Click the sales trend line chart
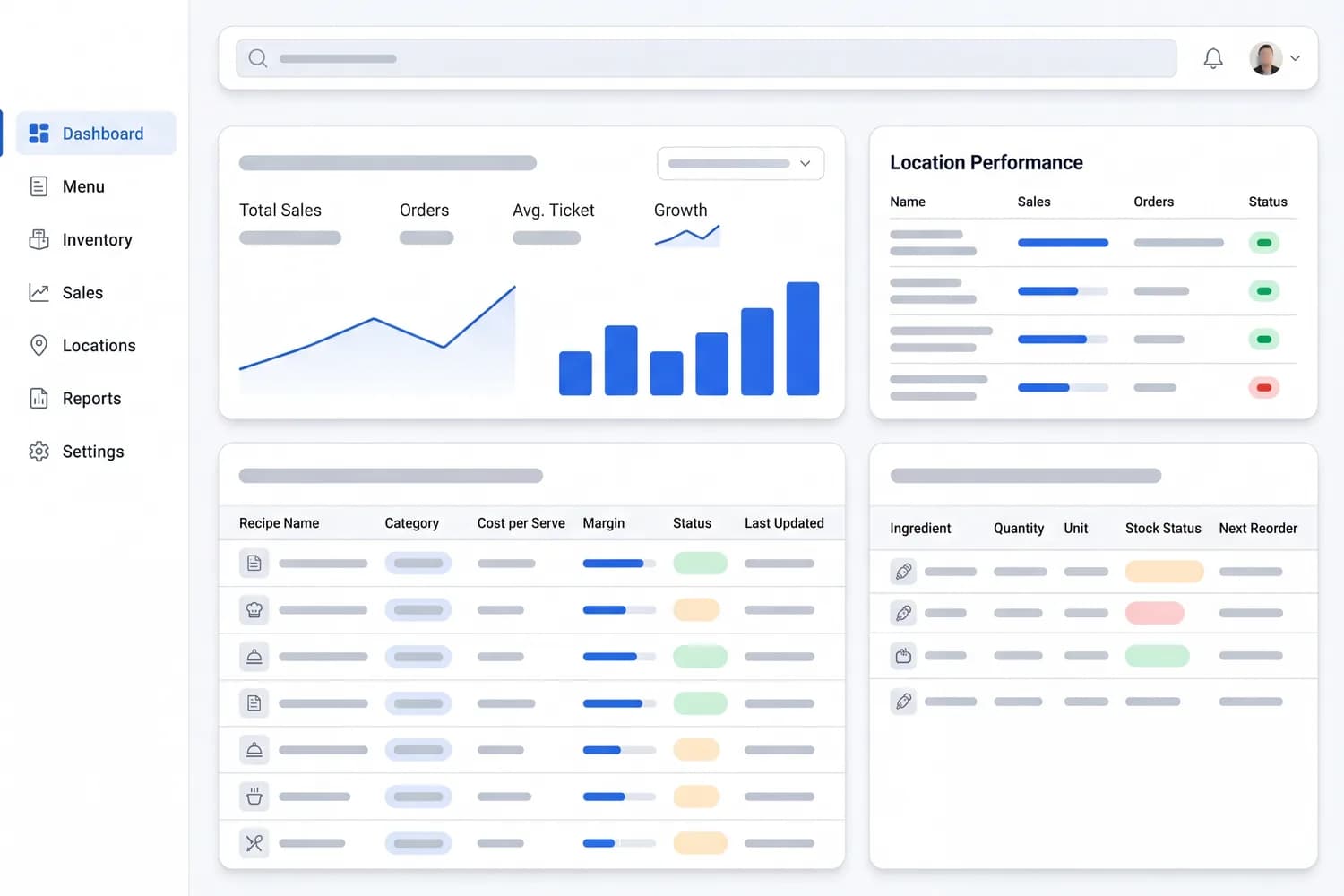 (x=377, y=339)
